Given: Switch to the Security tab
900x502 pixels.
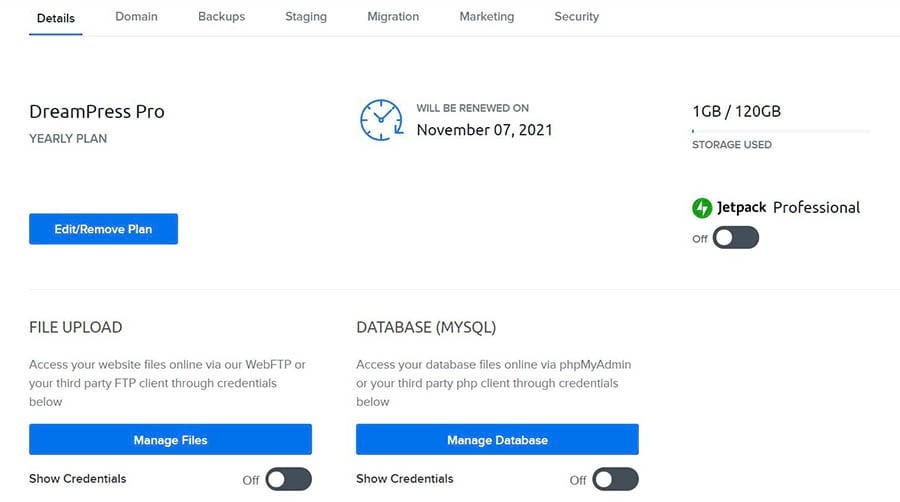Looking at the screenshot, I should (x=576, y=17).
